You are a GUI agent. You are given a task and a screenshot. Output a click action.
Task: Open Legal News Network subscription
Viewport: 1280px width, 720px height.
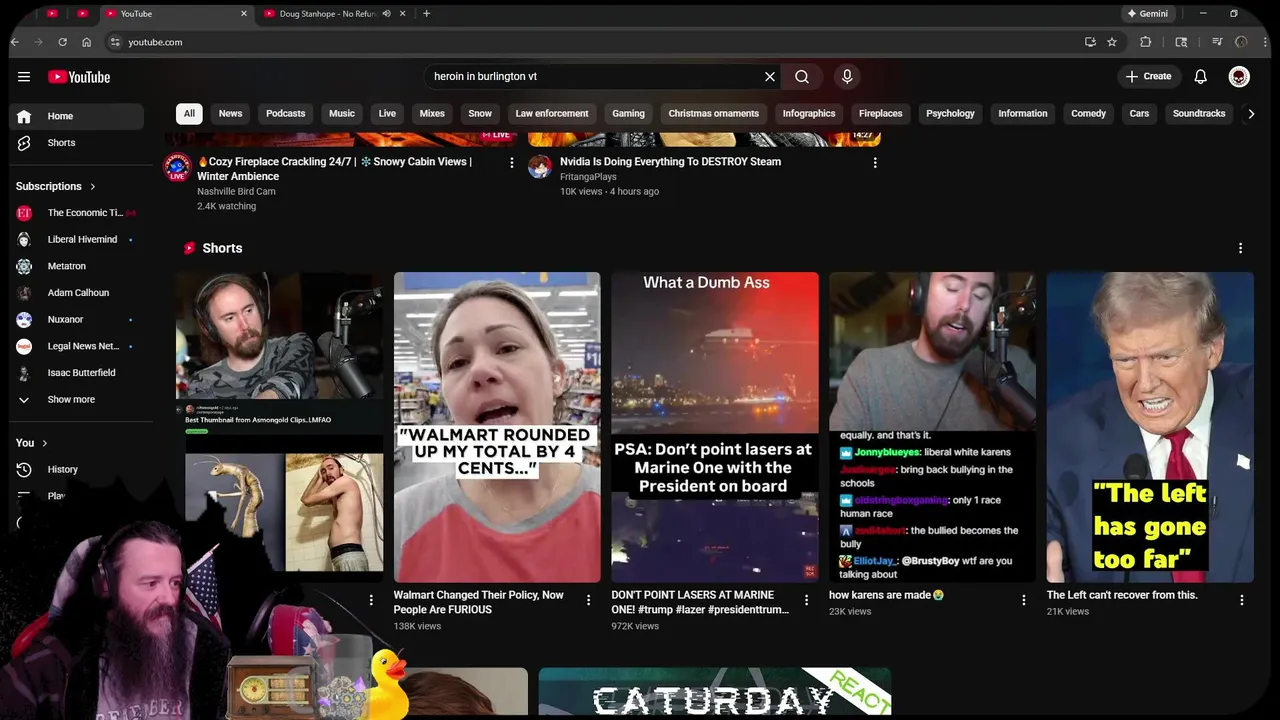[77, 346]
